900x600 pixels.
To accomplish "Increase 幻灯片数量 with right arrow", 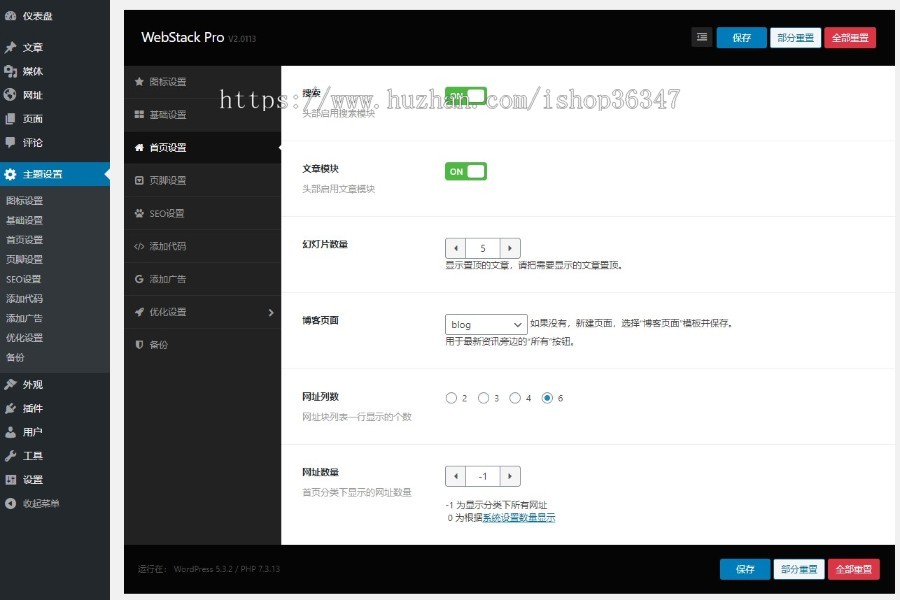I will click(x=510, y=248).
